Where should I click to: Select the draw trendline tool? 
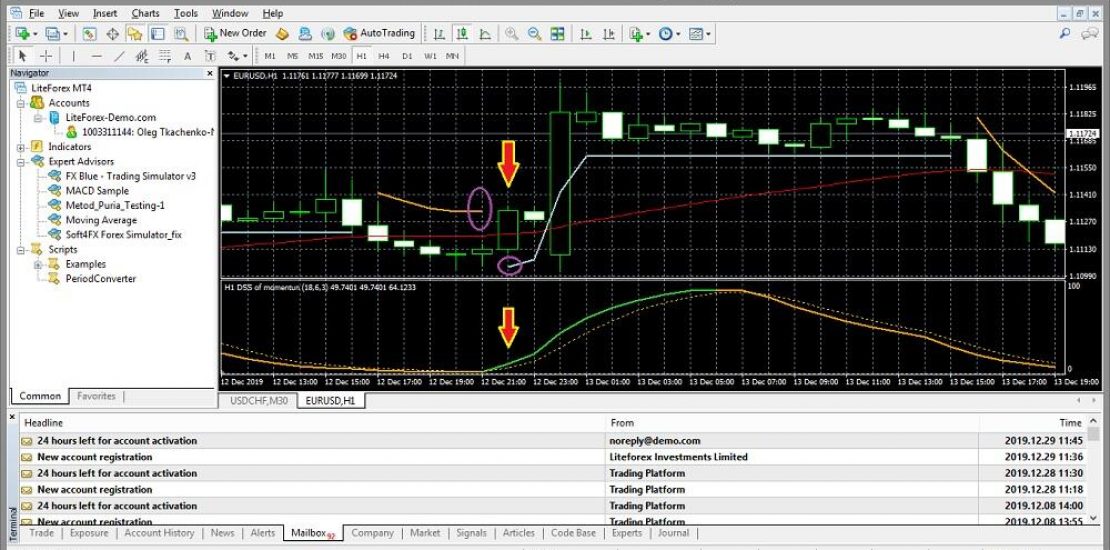[120, 56]
